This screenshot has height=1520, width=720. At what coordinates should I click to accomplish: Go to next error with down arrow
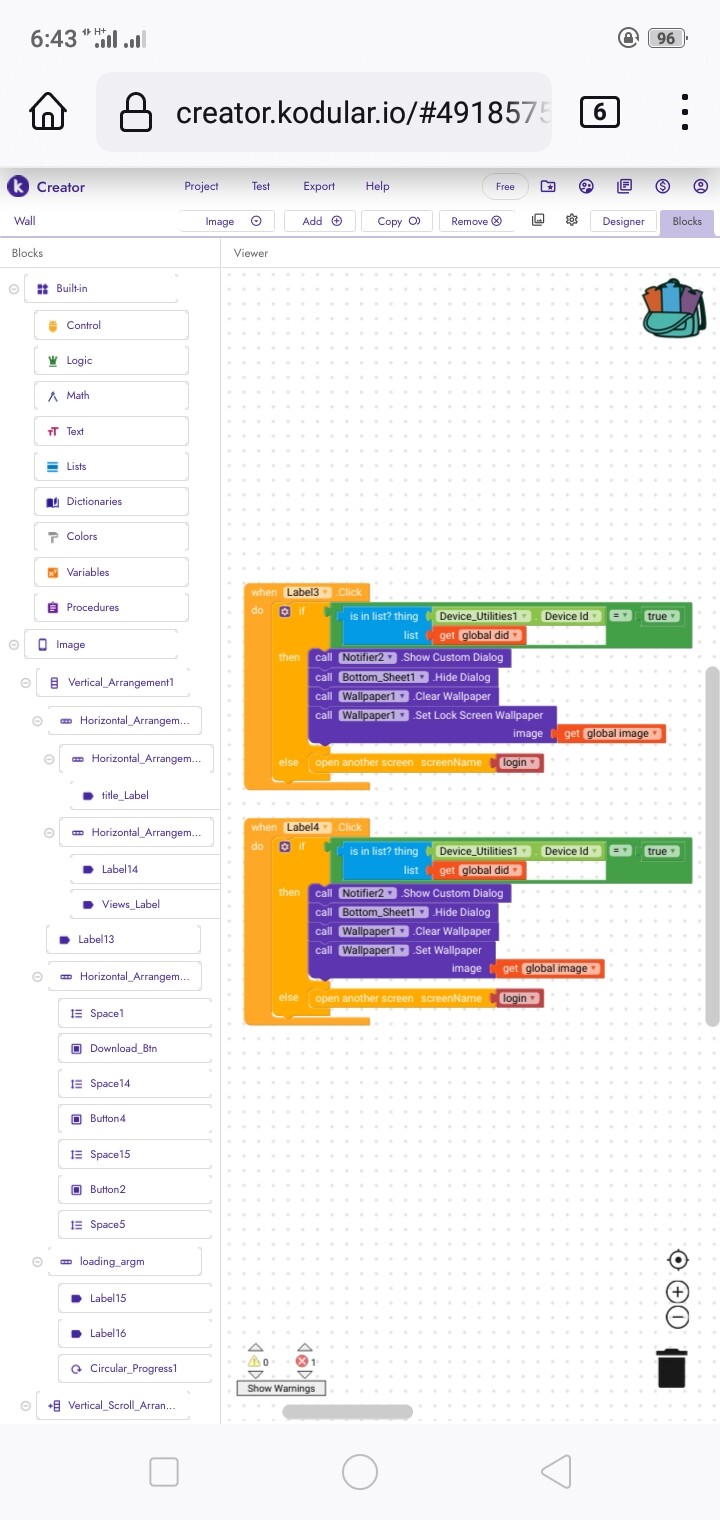[304, 1375]
